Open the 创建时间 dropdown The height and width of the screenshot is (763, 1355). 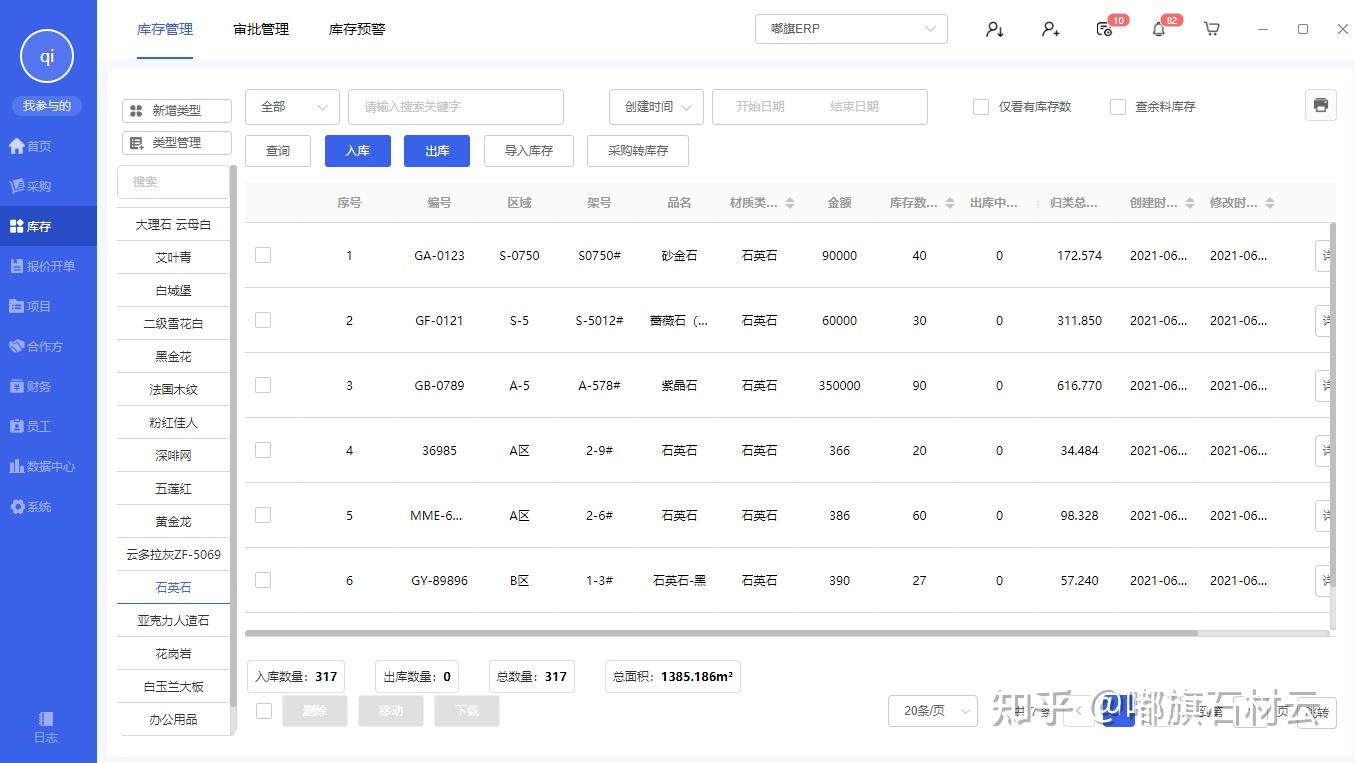[x=656, y=107]
